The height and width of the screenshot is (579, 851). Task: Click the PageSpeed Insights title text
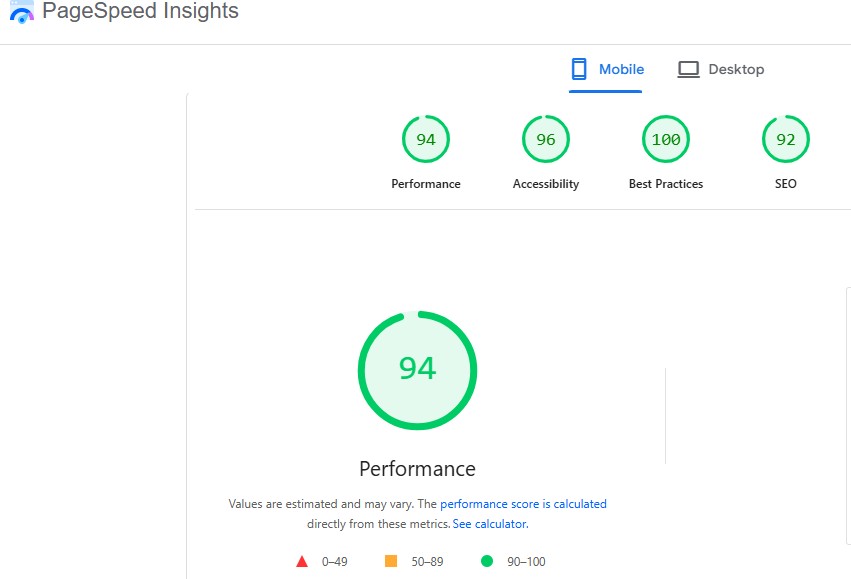point(141,11)
